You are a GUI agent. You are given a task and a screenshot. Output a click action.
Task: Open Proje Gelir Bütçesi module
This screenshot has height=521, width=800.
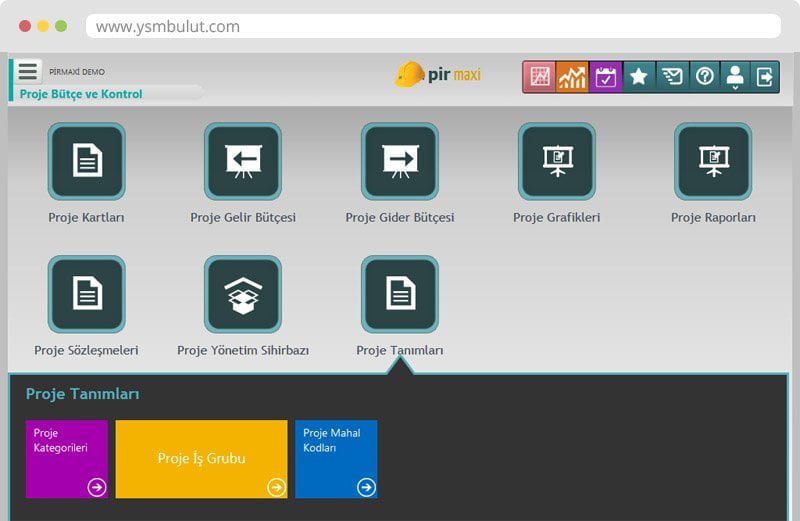(243, 162)
